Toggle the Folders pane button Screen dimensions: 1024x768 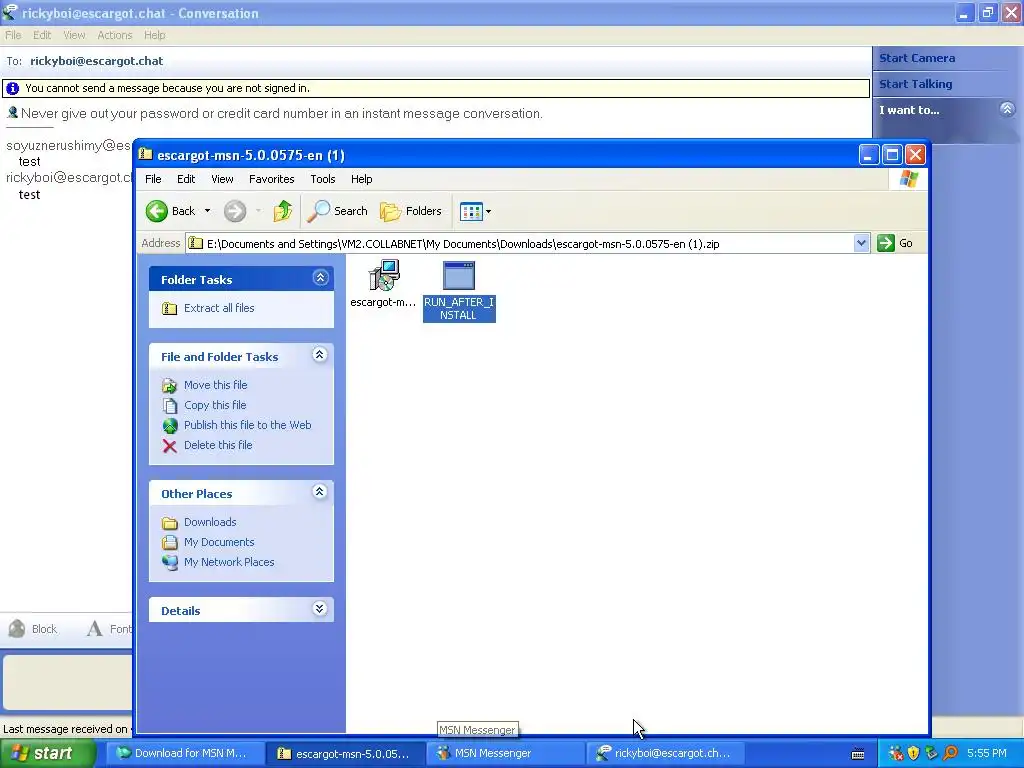point(411,211)
